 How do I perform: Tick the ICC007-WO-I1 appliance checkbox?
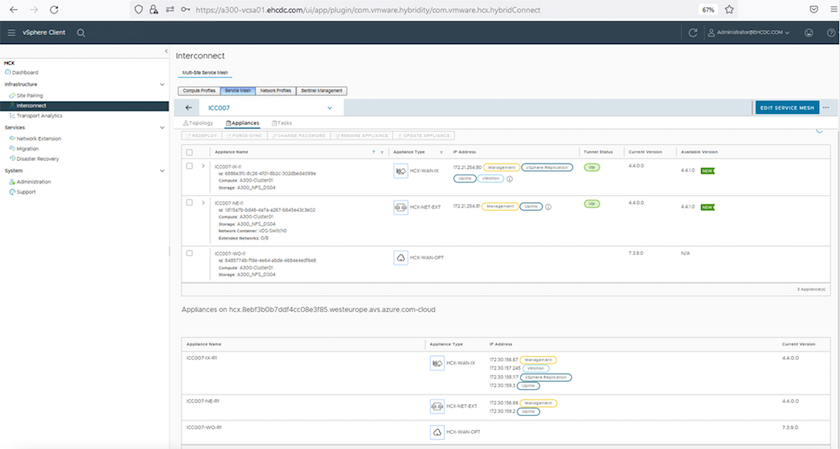point(190,253)
